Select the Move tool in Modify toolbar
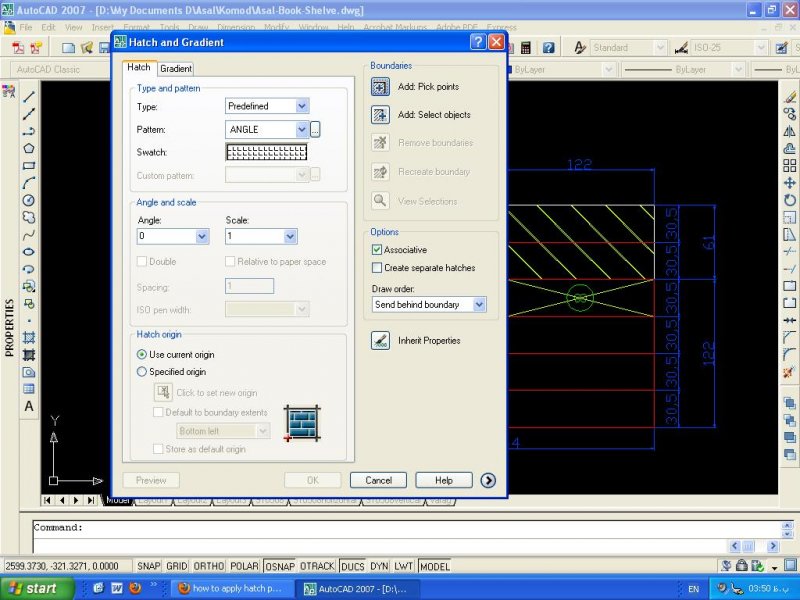 click(789, 183)
